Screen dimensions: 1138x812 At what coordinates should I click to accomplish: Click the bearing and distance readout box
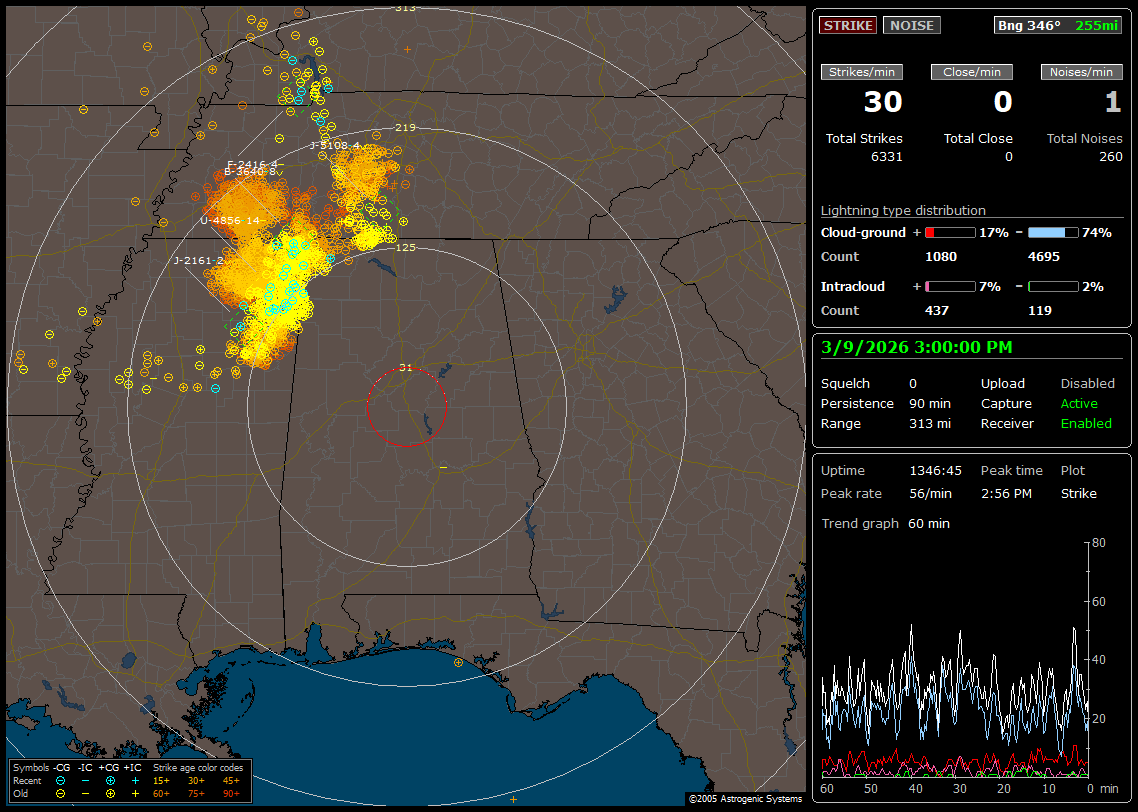coord(1058,25)
